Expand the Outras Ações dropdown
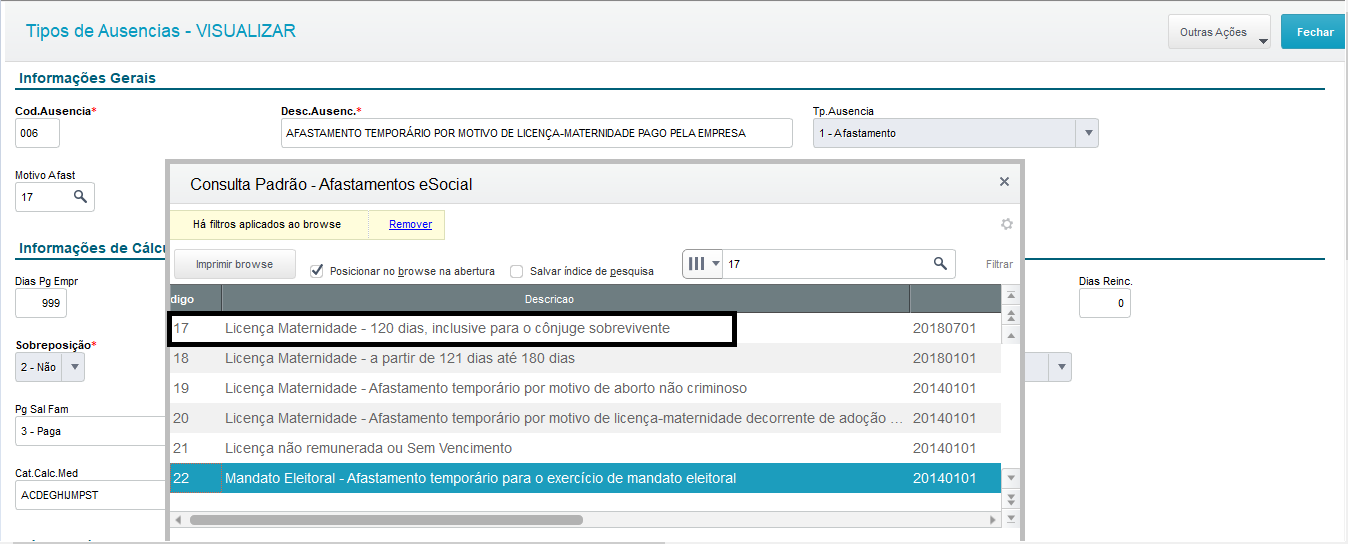Screen dimensions: 1348x544 click(x=1219, y=32)
